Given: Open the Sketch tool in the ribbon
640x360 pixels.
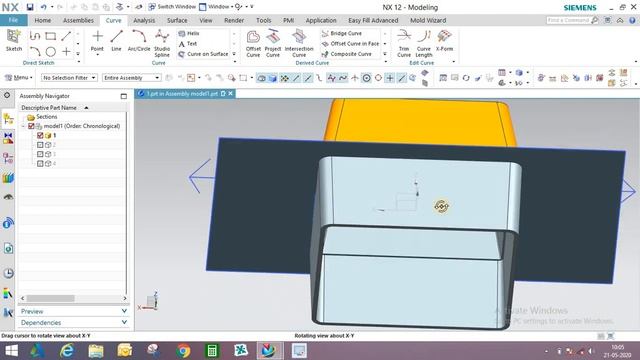Looking at the screenshot, I should point(13,41).
